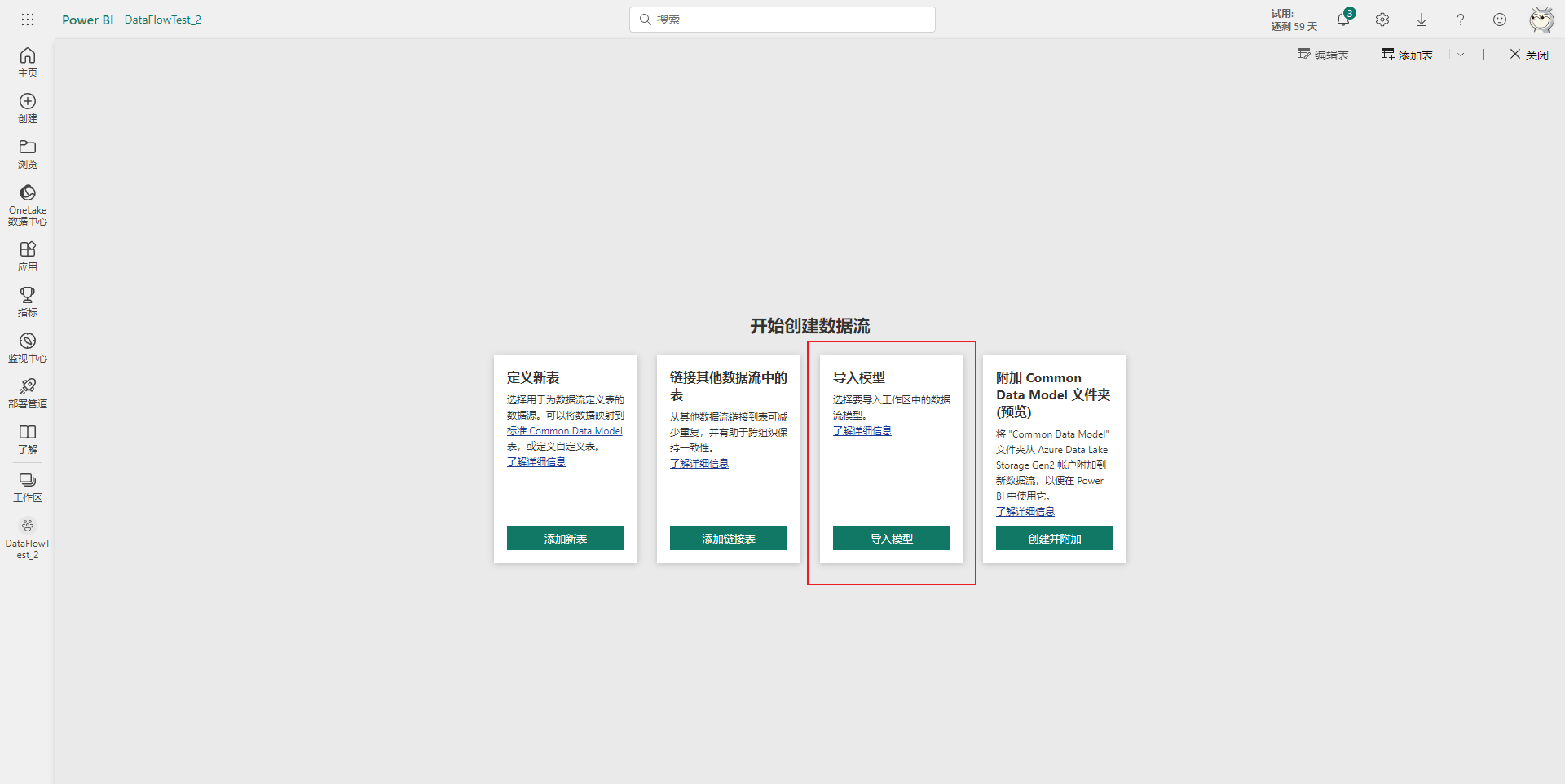Open the 浏览 folder icon

[28, 153]
